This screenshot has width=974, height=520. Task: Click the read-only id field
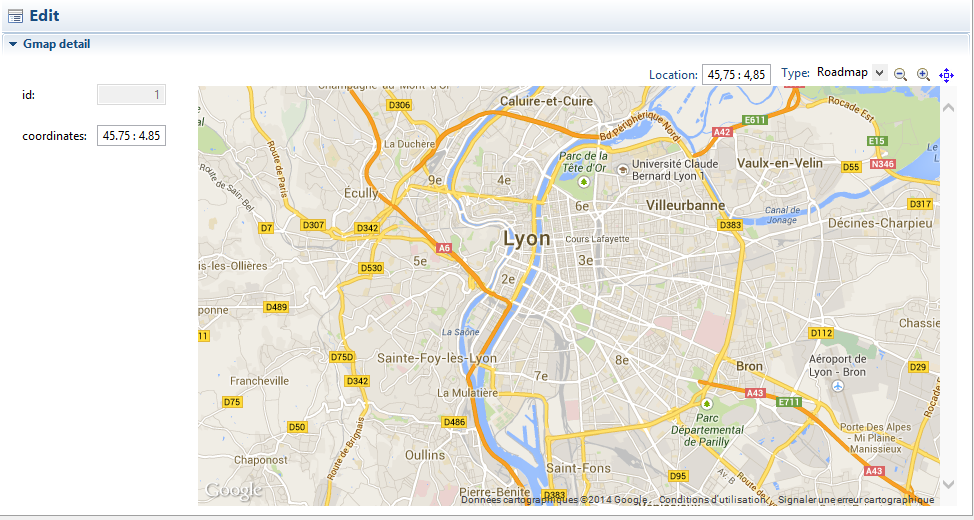click(131, 95)
